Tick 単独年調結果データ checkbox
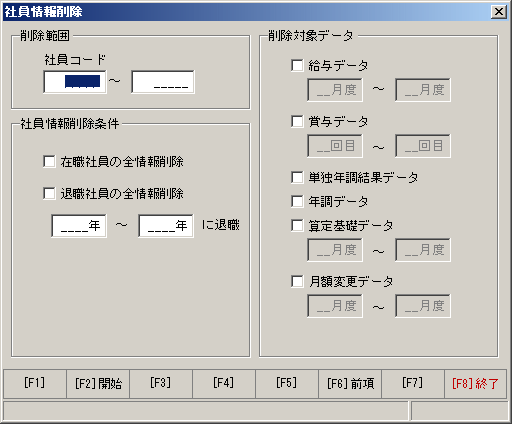Viewport: 512px width, 424px height. pyautogui.click(x=297, y=177)
